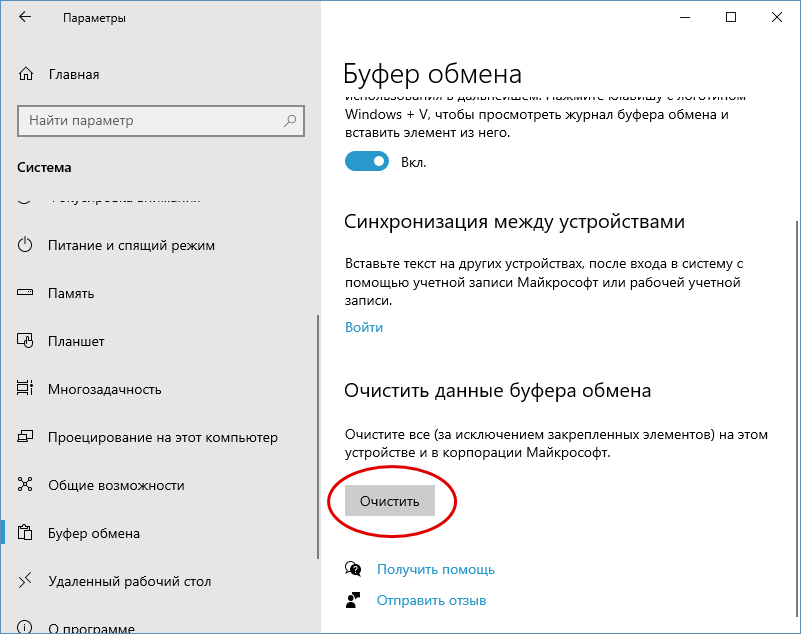Select the clipboard icon Буфер обмена
The height and width of the screenshot is (634, 801).
25,532
